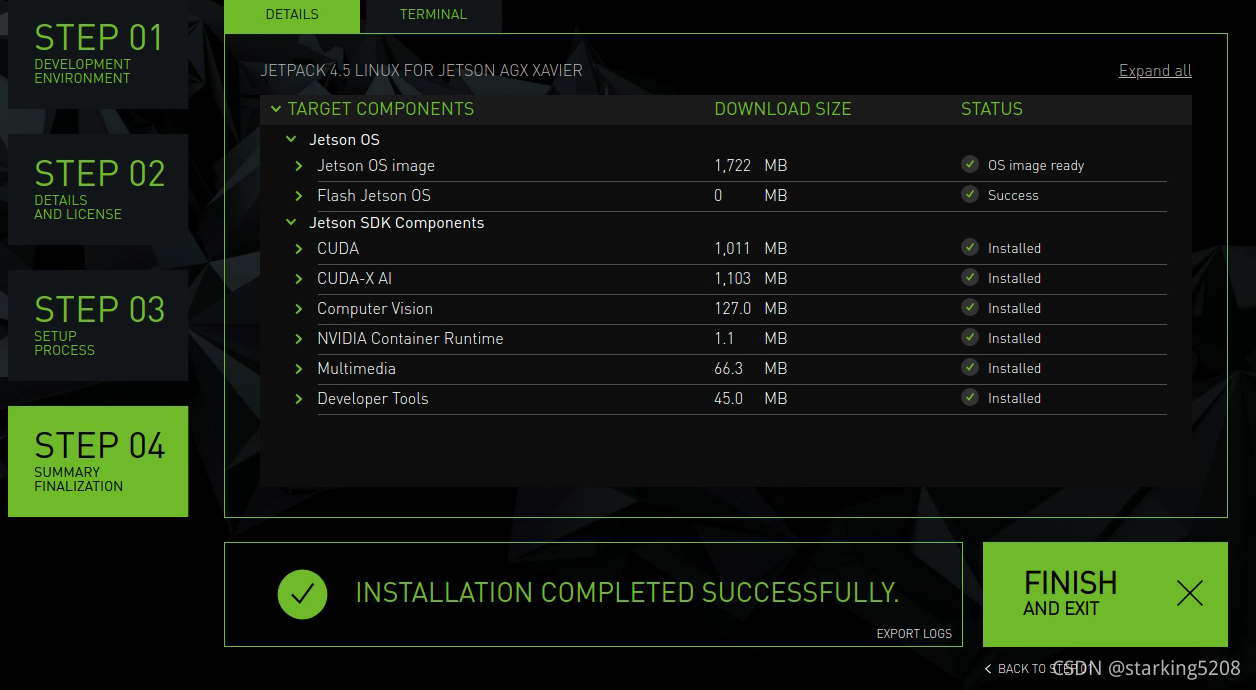Viewport: 1256px width, 690px height.
Task: Click the large installation completed checkmark circle
Action: click(x=302, y=594)
